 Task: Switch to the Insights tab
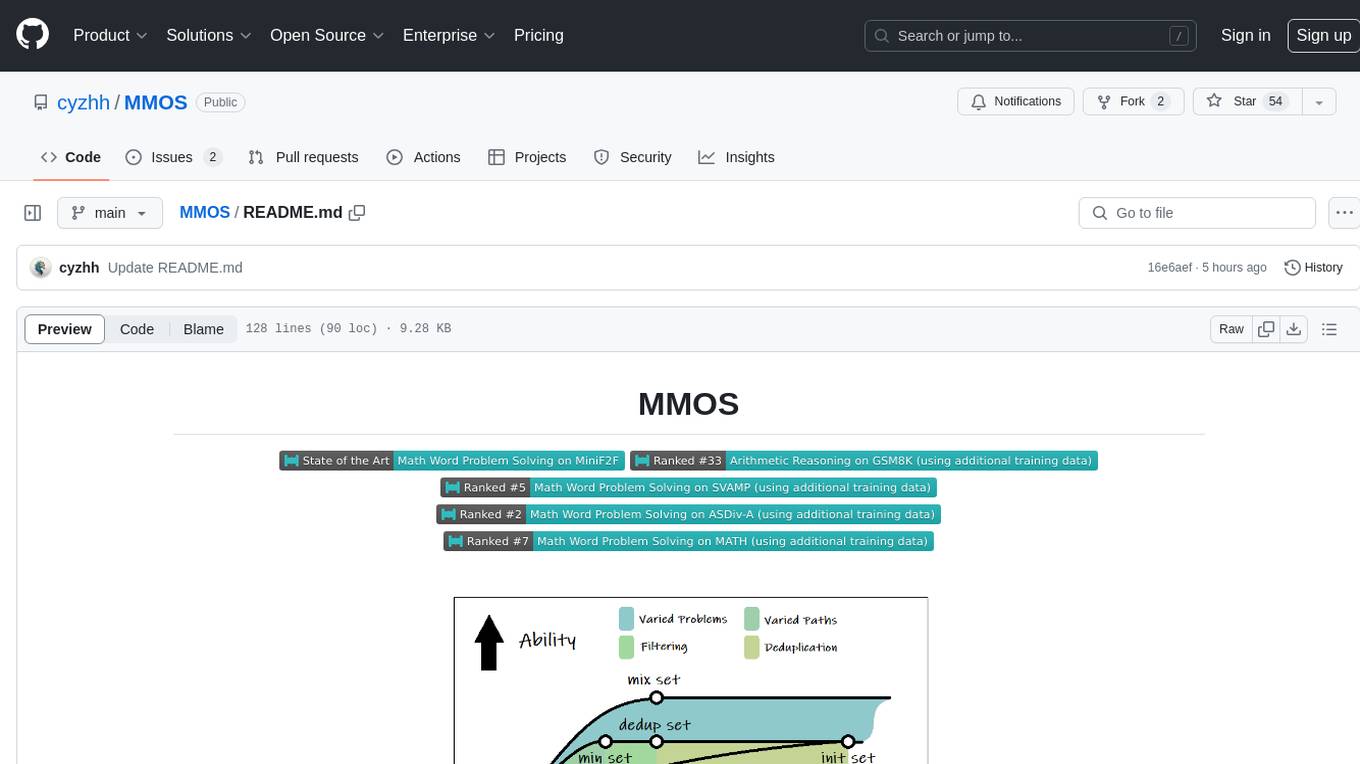(x=736, y=157)
